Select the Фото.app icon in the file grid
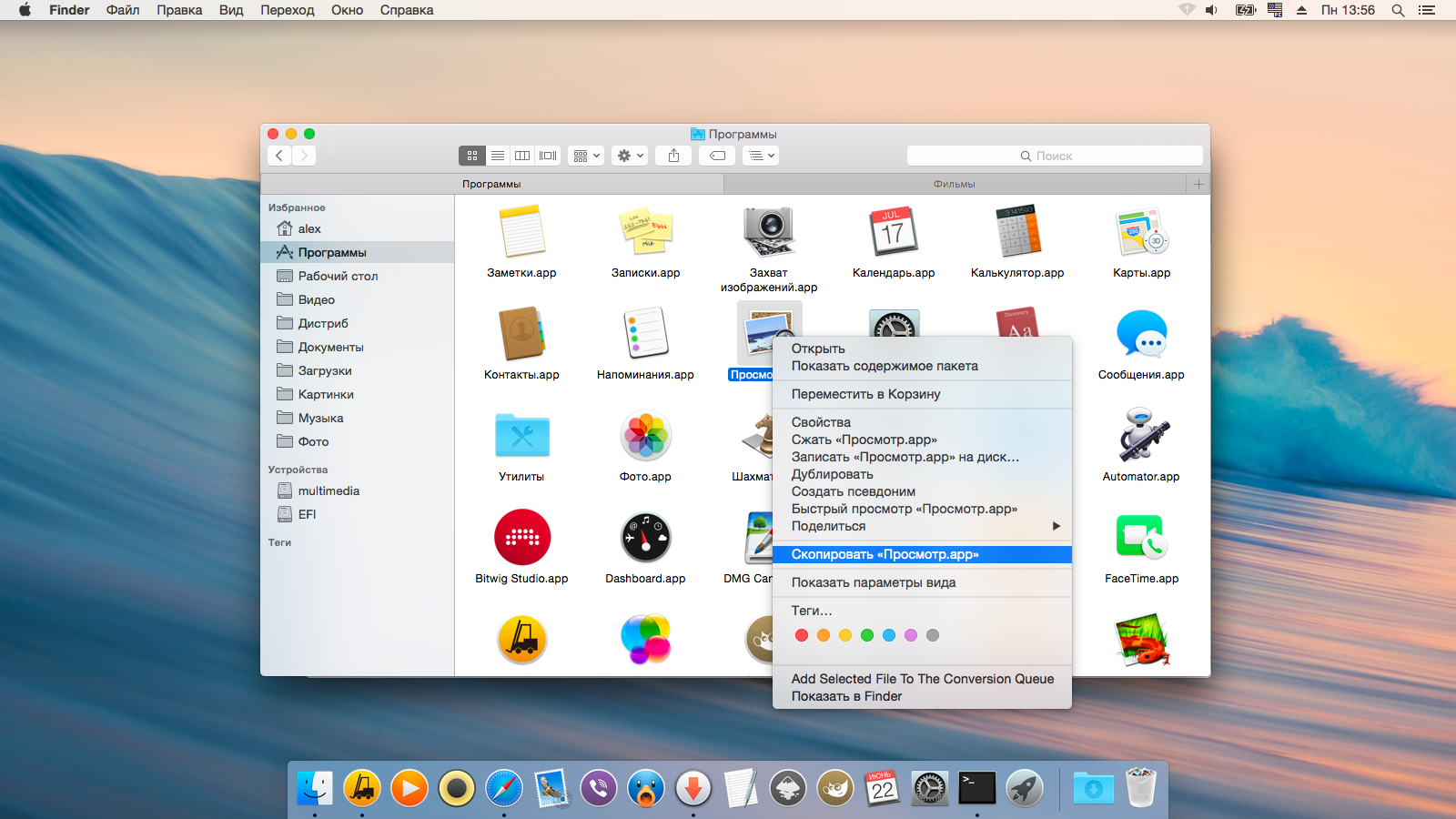The width and height of the screenshot is (1456, 819). 645,435
